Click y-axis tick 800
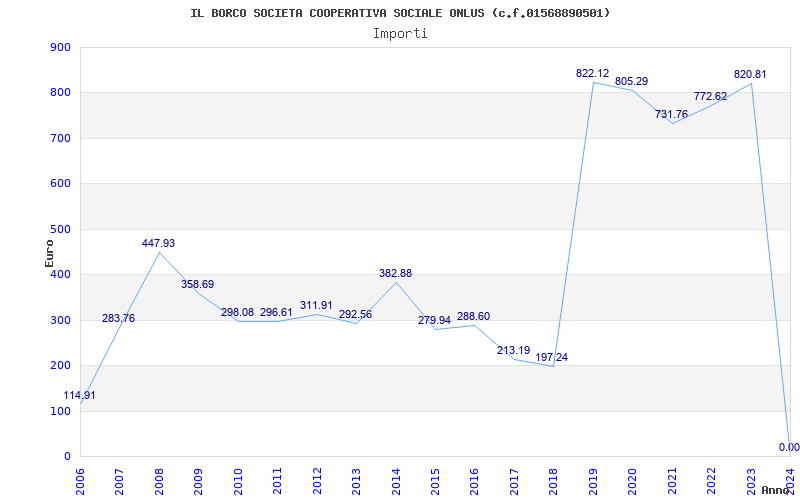800x500 pixels. click(60, 93)
